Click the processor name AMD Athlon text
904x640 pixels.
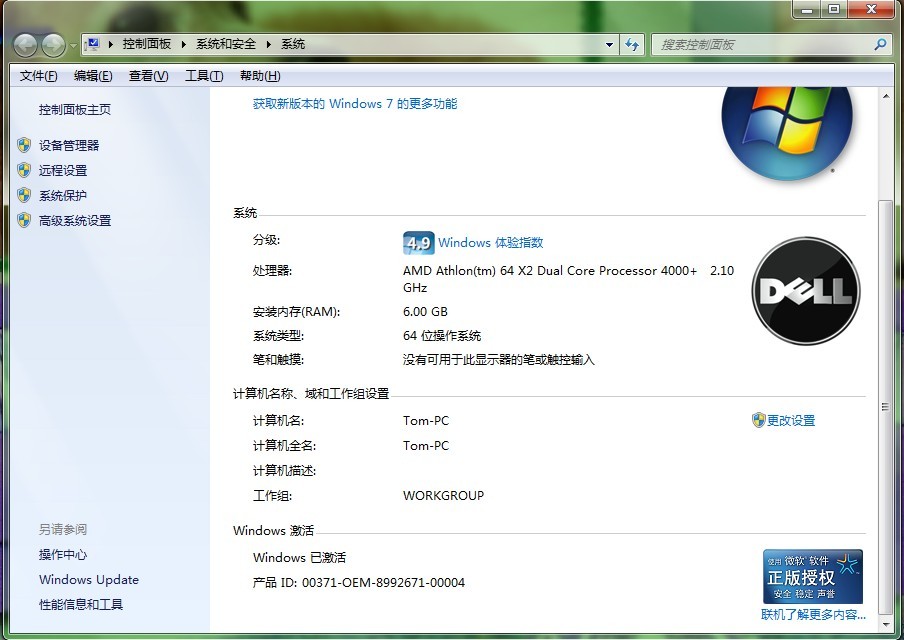pos(568,278)
